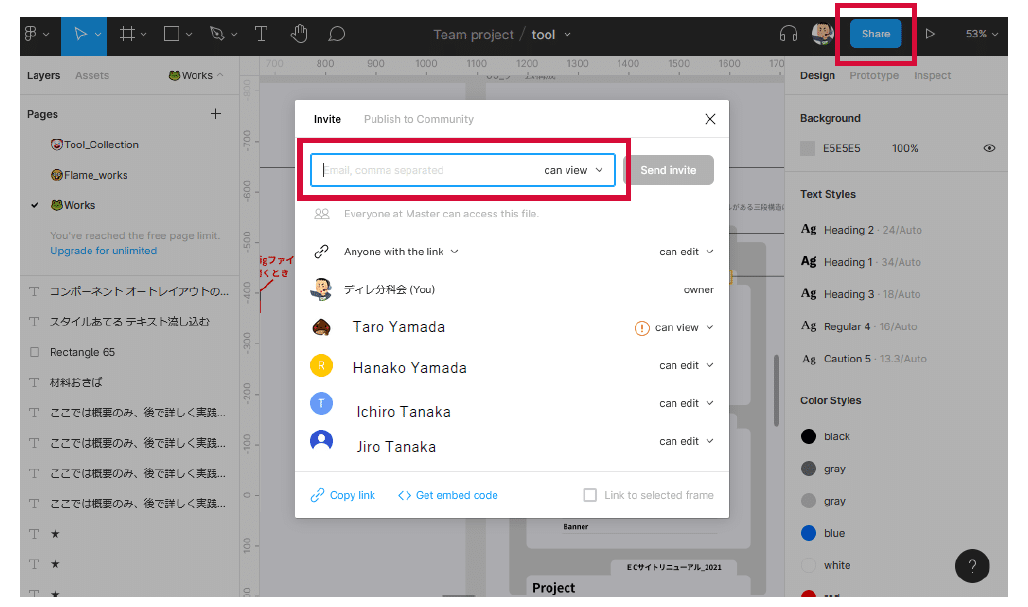Switch to the Layers tab
The width and height of the screenshot is (1028, 607).
tap(43, 75)
